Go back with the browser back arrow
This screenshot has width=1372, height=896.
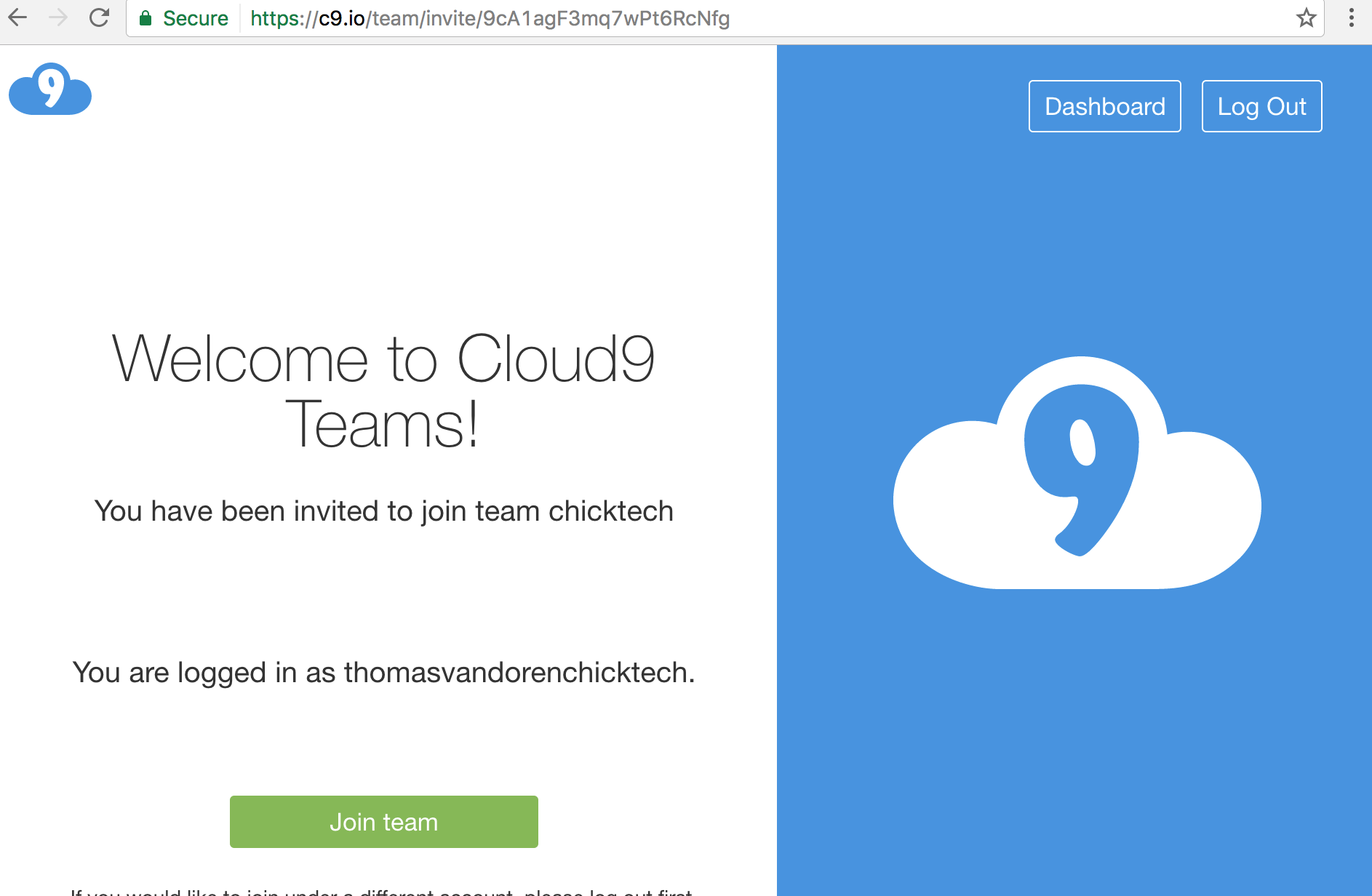pyautogui.click(x=17, y=17)
